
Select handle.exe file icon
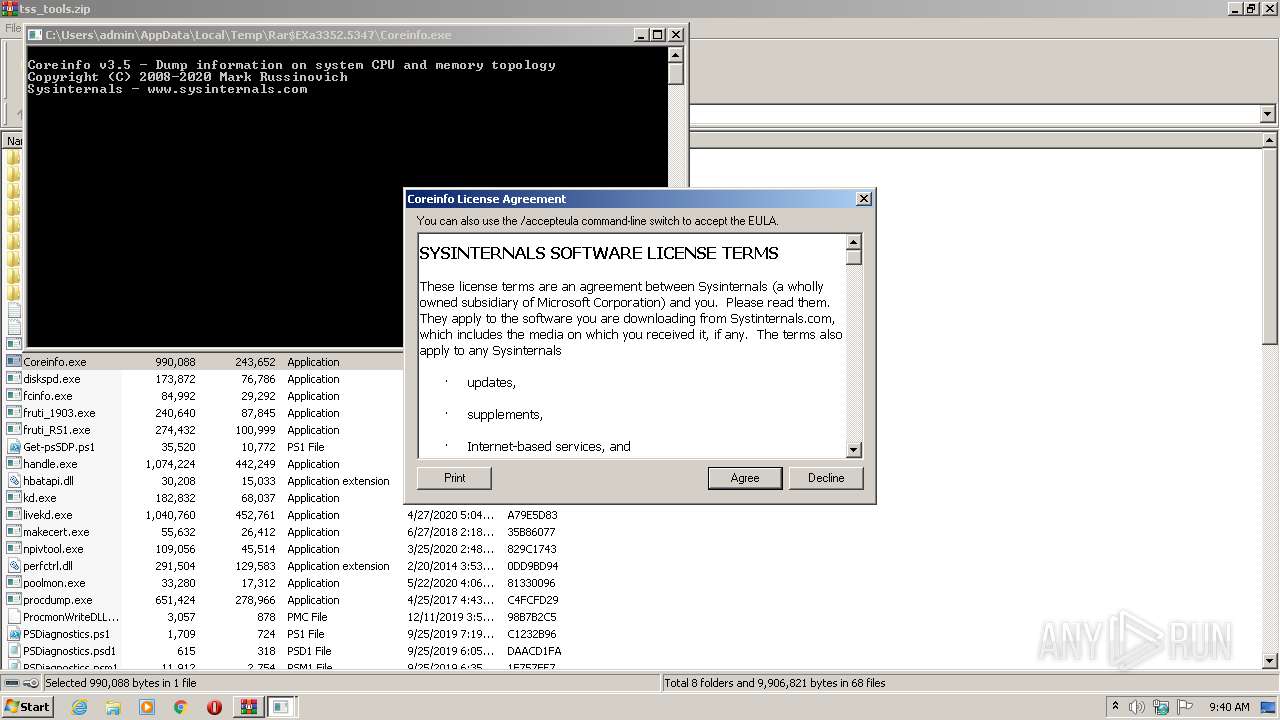tap(14, 464)
